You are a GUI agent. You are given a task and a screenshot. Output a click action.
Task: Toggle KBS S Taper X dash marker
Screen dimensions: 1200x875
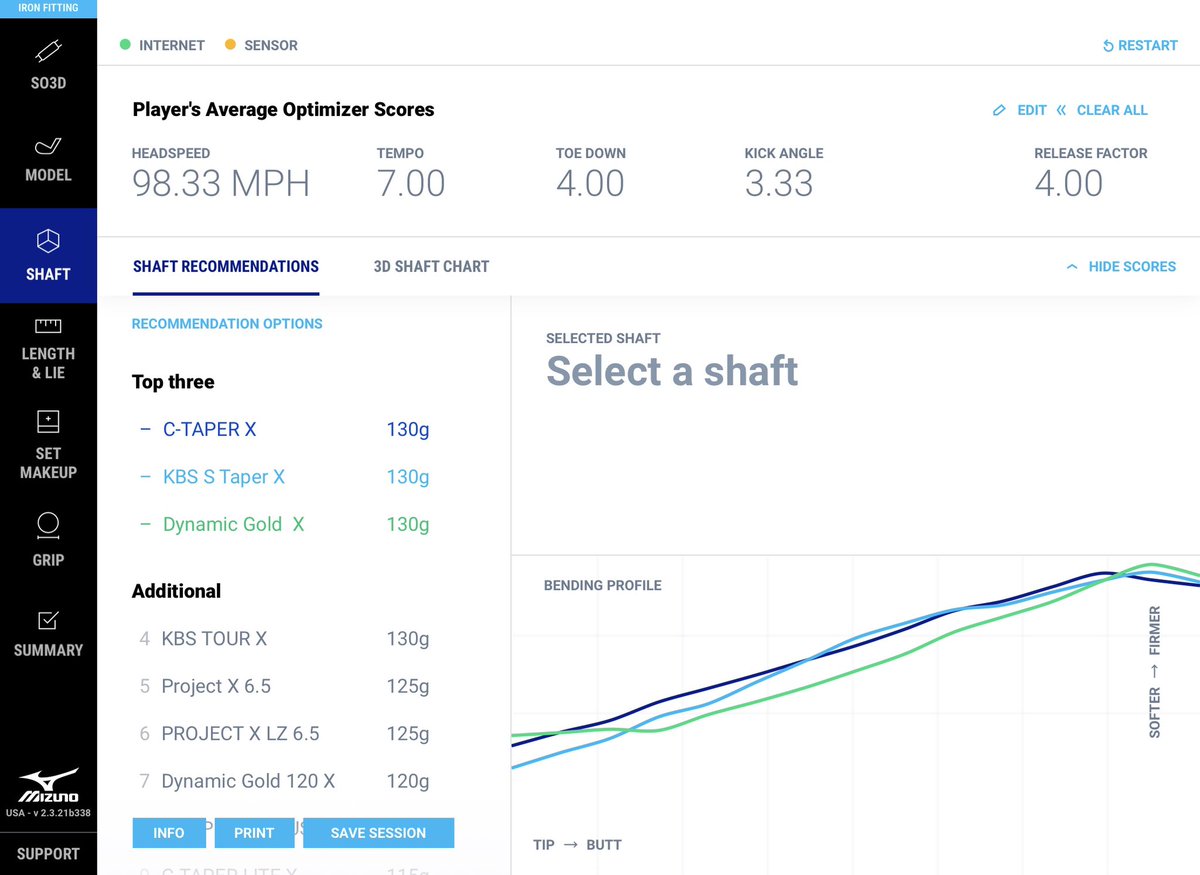pyautogui.click(x=145, y=477)
